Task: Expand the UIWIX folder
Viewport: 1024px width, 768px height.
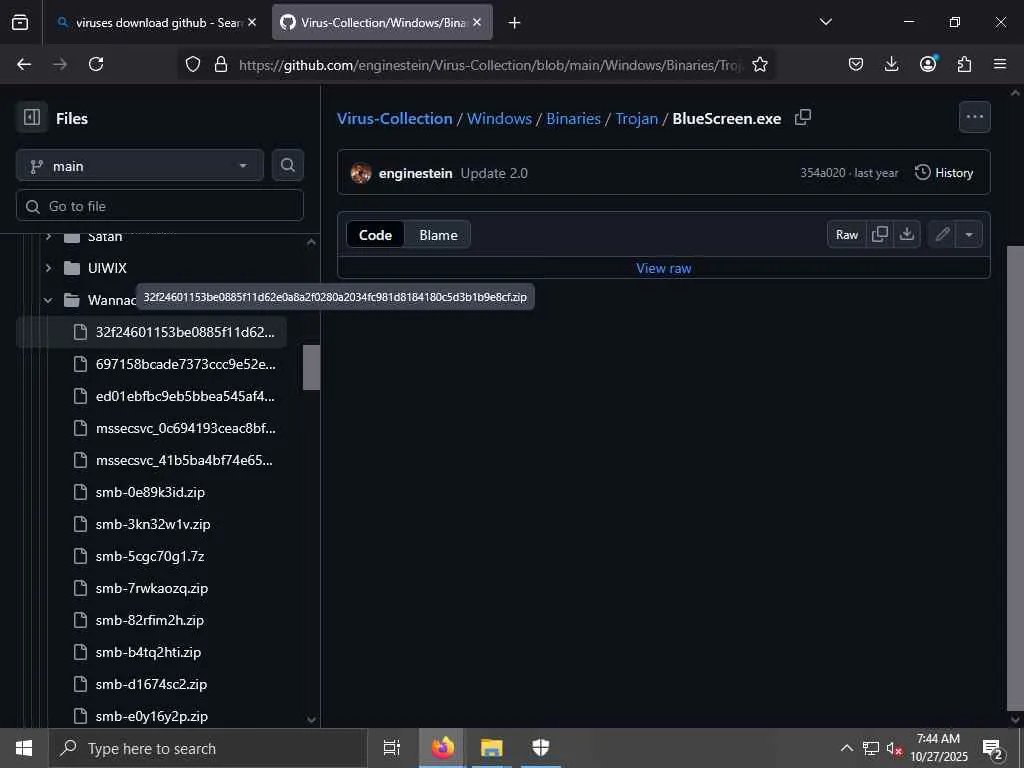Action: (48, 268)
